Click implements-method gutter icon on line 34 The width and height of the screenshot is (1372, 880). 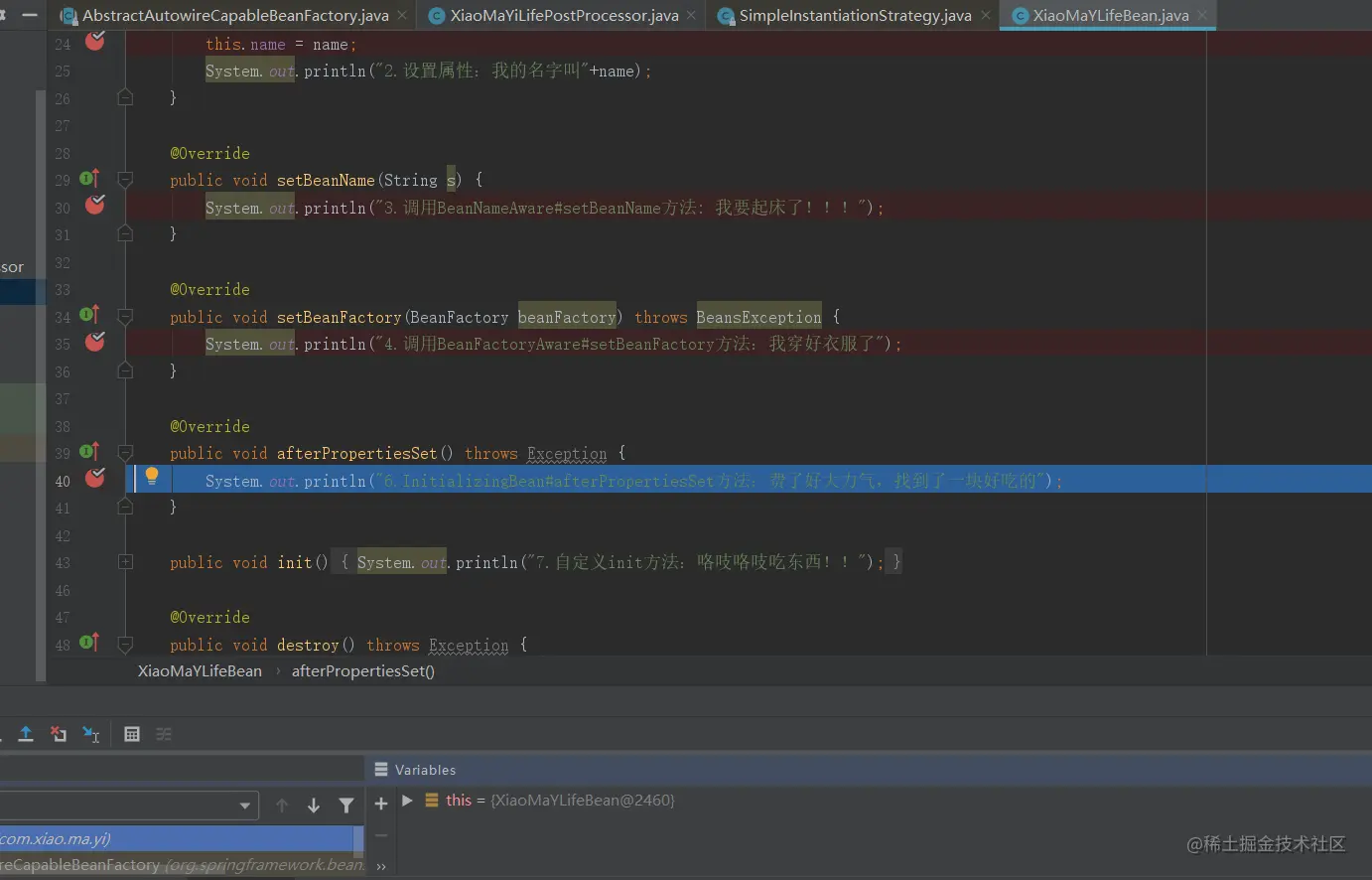point(88,315)
